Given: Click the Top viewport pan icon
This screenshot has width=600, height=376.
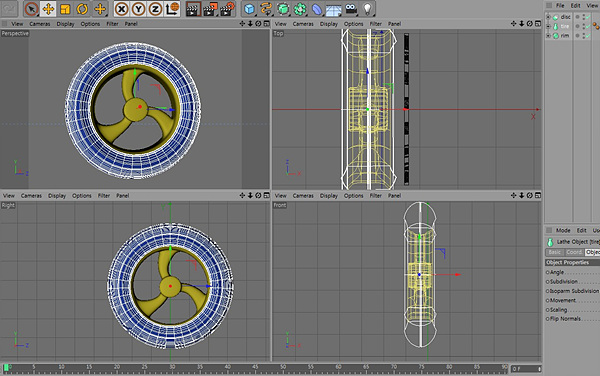Looking at the screenshot, I should point(514,24).
